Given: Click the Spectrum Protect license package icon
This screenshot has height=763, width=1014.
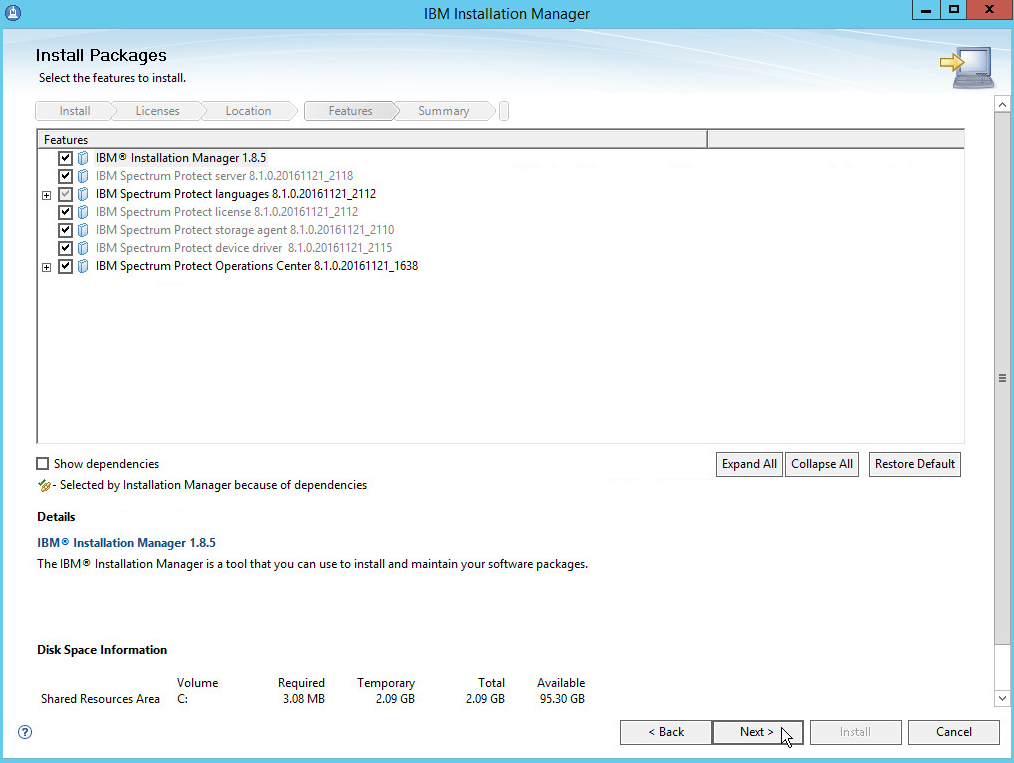Looking at the screenshot, I should [83, 212].
